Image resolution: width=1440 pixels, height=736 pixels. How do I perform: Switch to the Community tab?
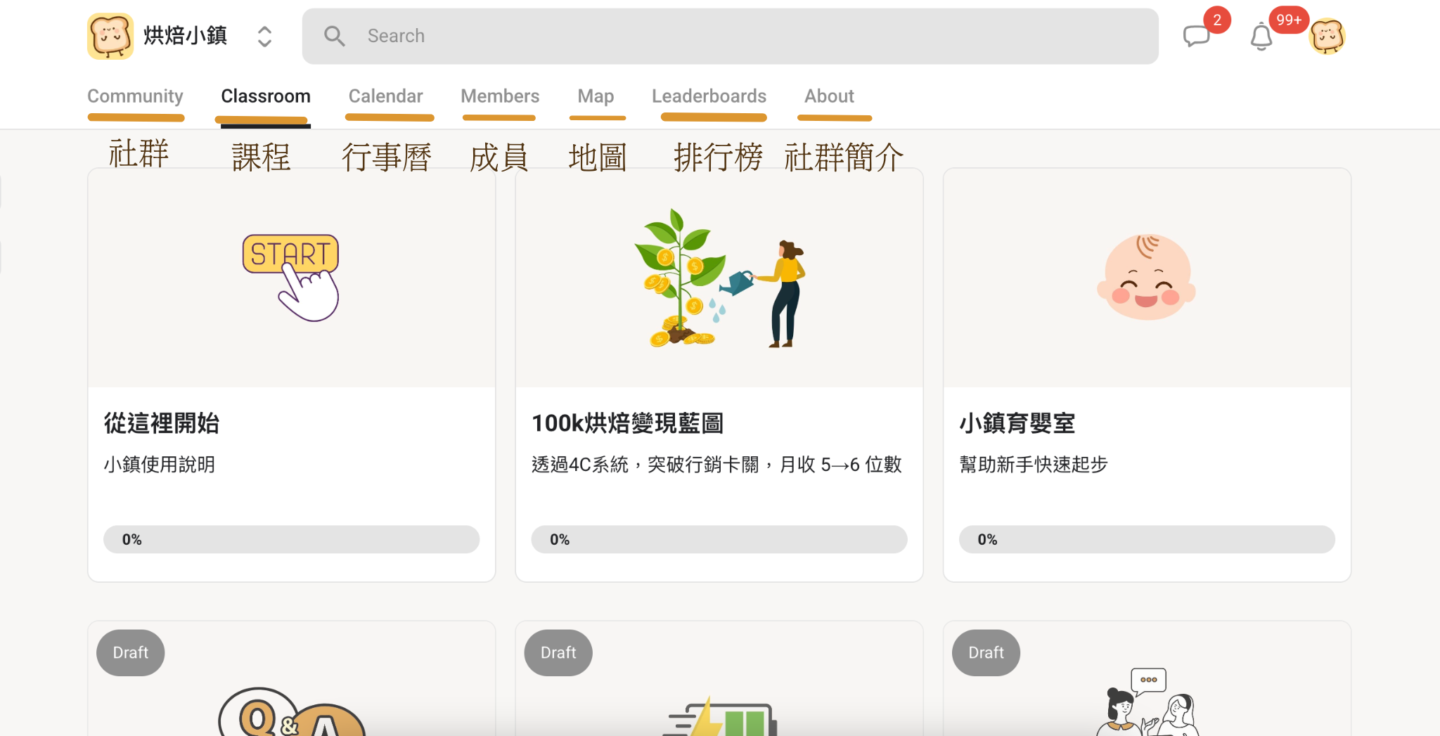(x=135, y=96)
